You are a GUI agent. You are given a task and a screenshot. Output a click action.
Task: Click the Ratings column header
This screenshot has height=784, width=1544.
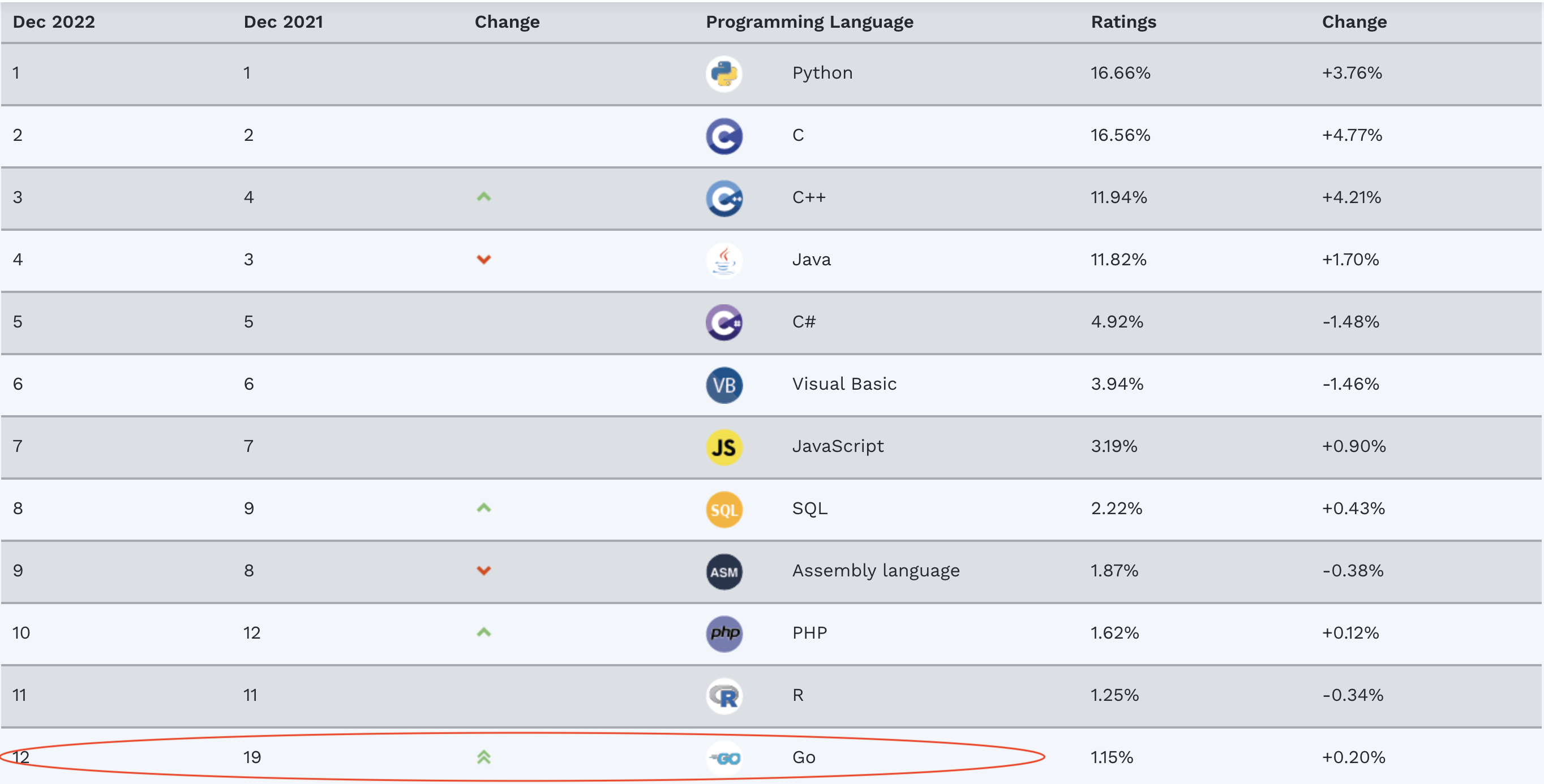[1123, 22]
